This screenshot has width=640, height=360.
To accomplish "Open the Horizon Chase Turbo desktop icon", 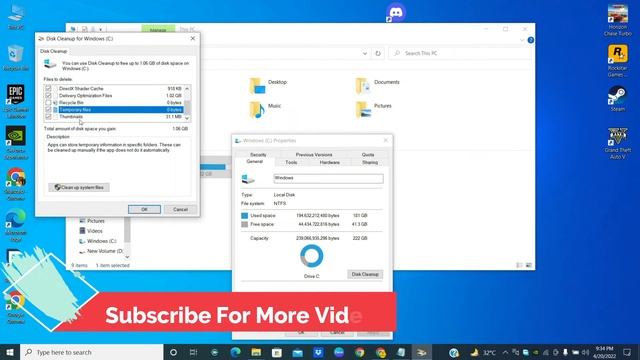I will coord(618,20).
